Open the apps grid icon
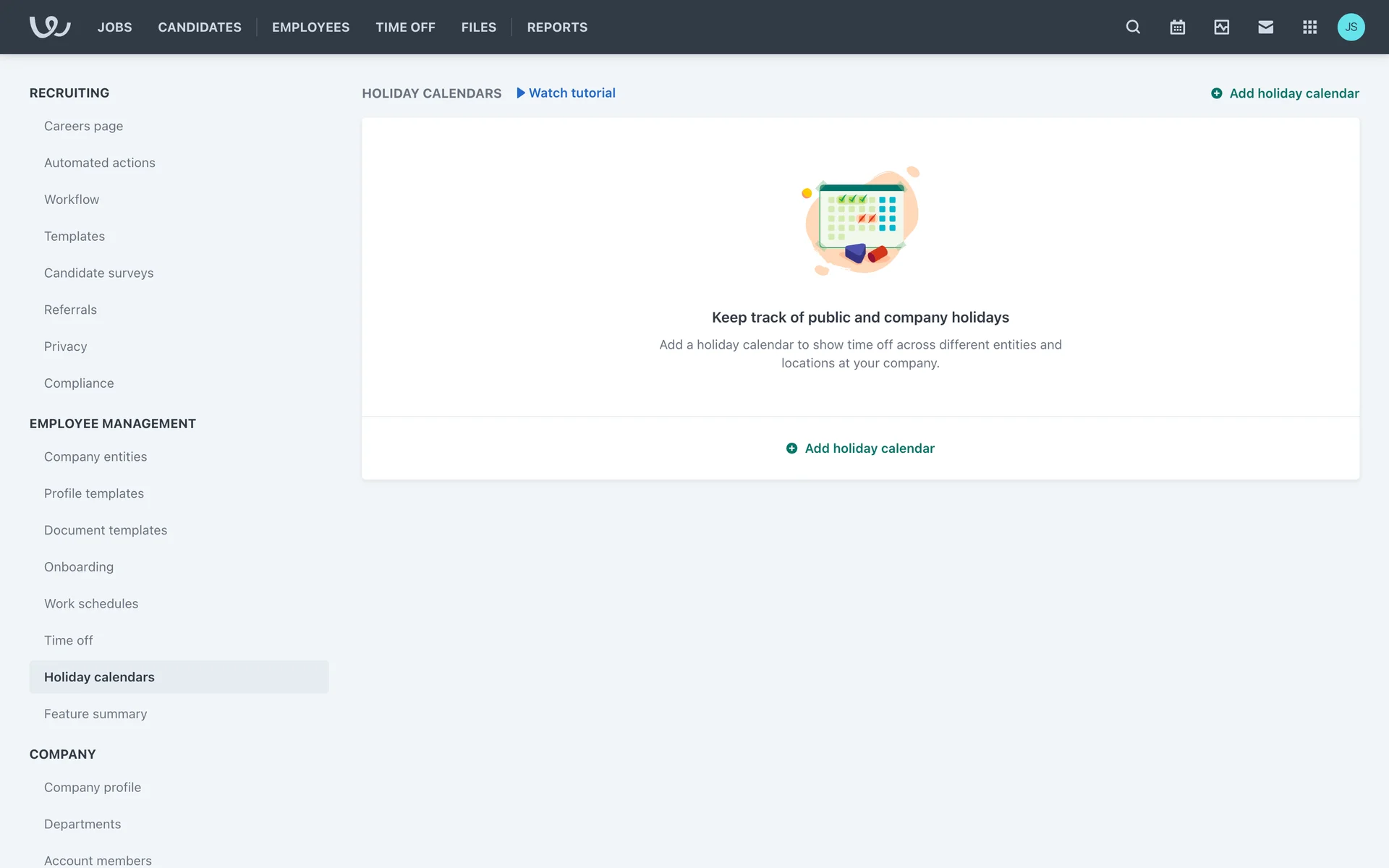 point(1309,27)
